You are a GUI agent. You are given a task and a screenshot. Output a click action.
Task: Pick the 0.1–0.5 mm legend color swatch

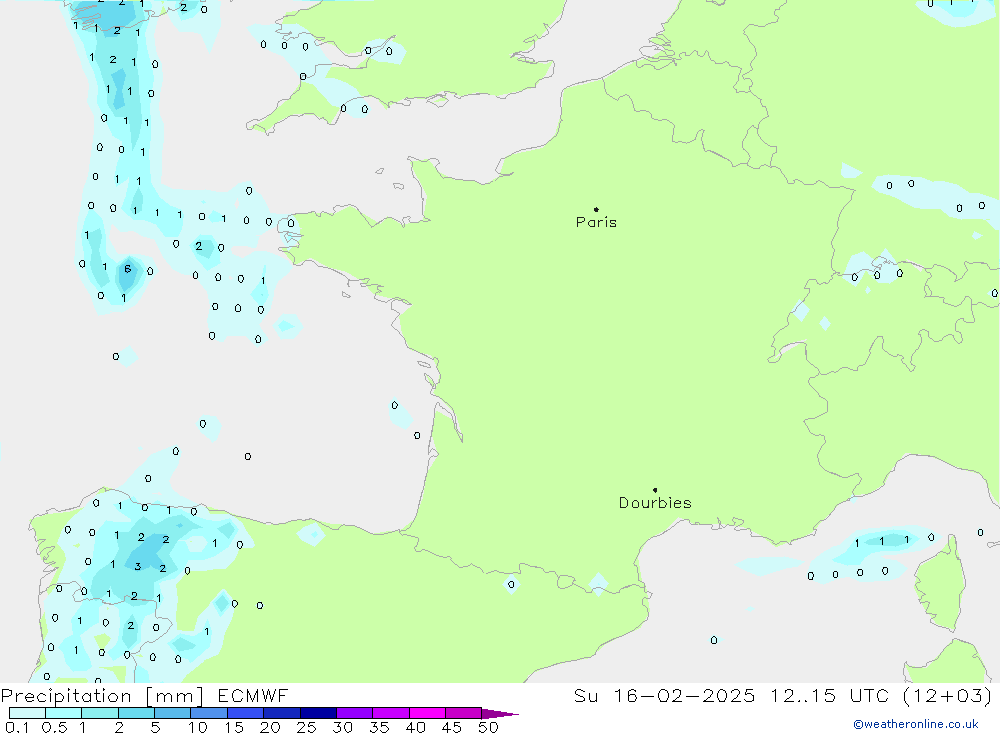coord(27,713)
